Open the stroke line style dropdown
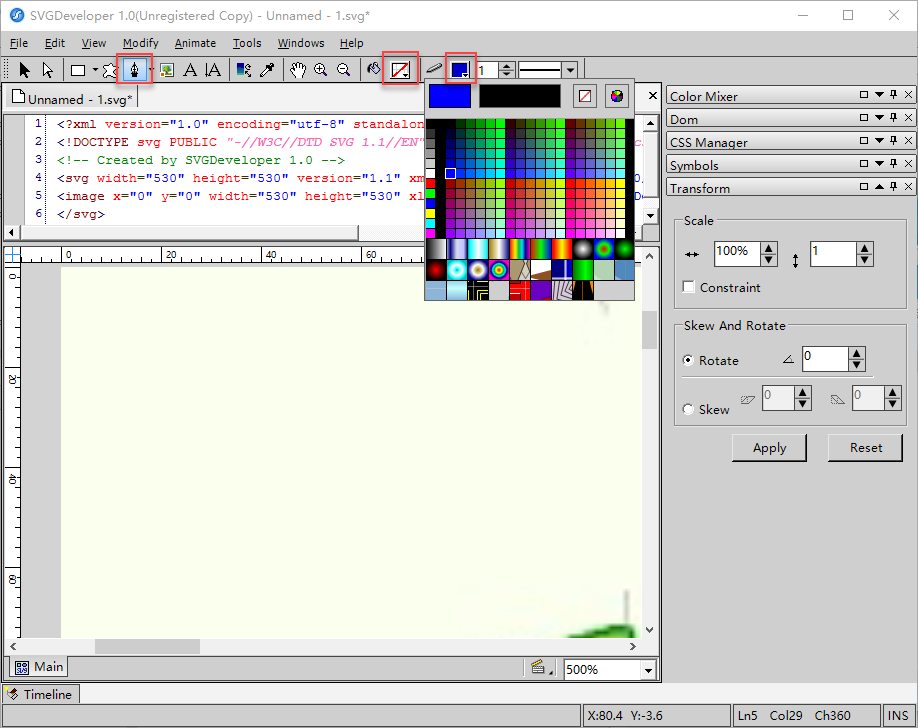Screen dimensions: 918x728 [570, 70]
